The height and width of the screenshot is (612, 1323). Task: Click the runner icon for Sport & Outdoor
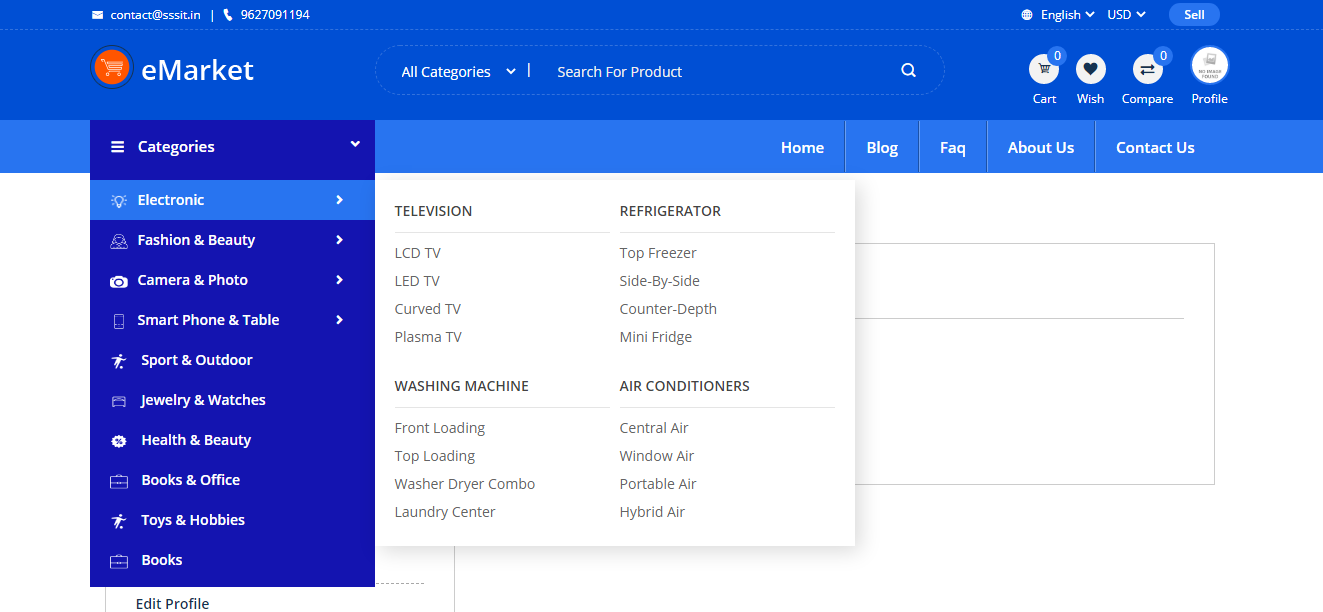(119, 361)
